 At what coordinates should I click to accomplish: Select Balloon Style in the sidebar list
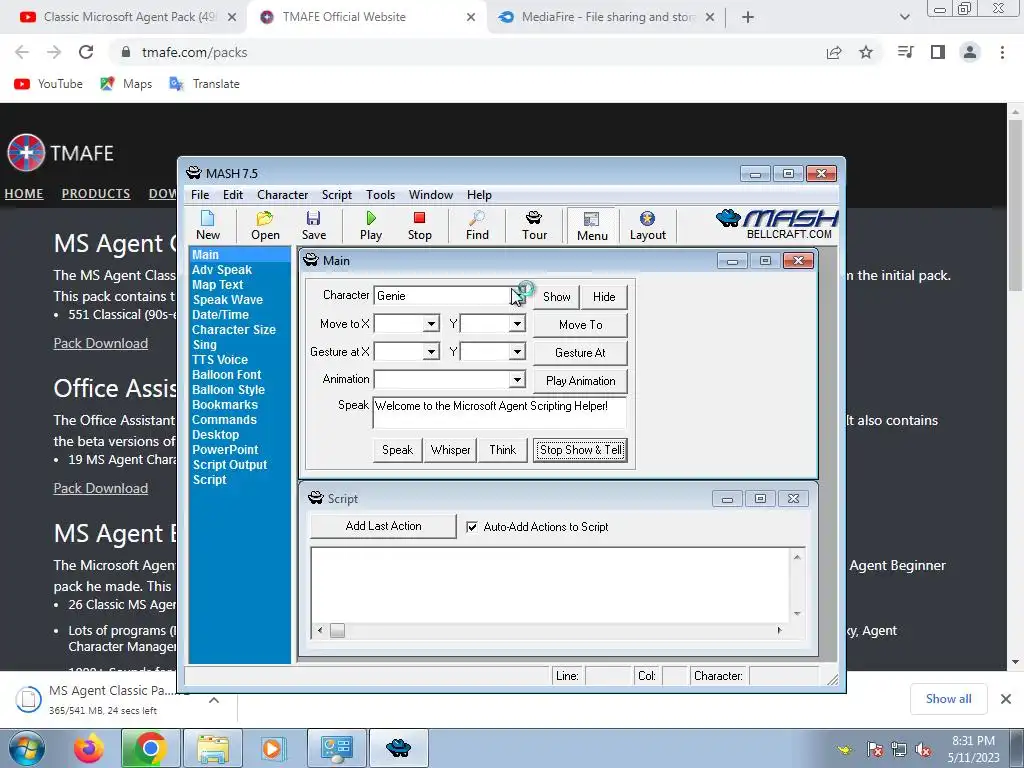click(x=229, y=389)
